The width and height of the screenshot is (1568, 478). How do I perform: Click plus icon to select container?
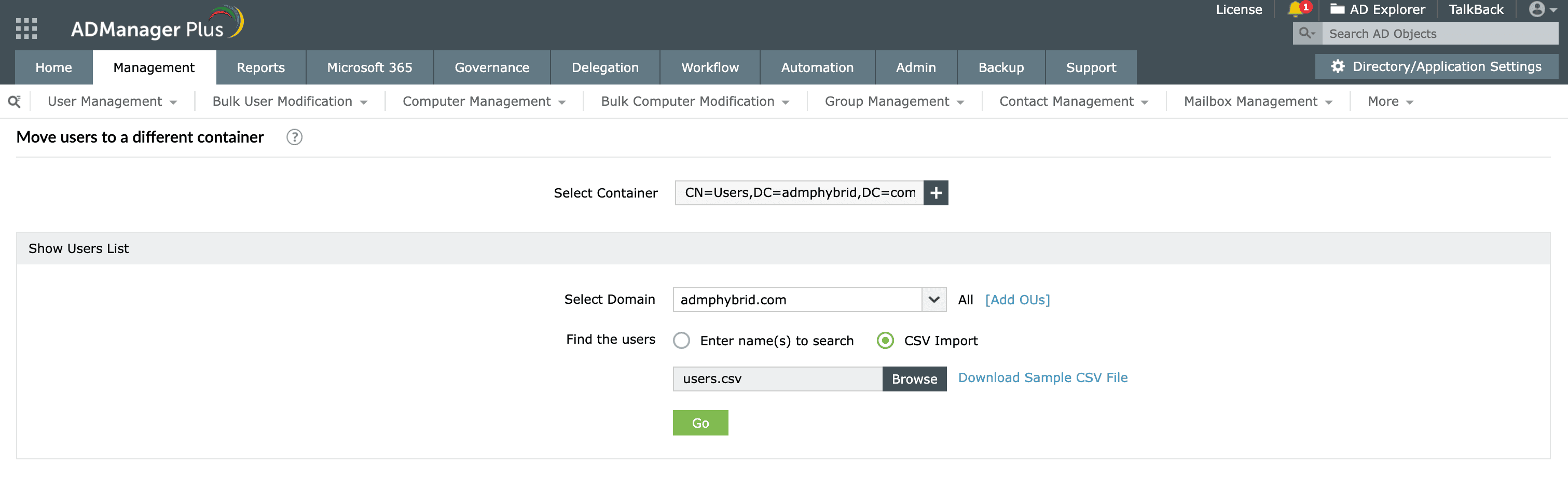(x=936, y=193)
